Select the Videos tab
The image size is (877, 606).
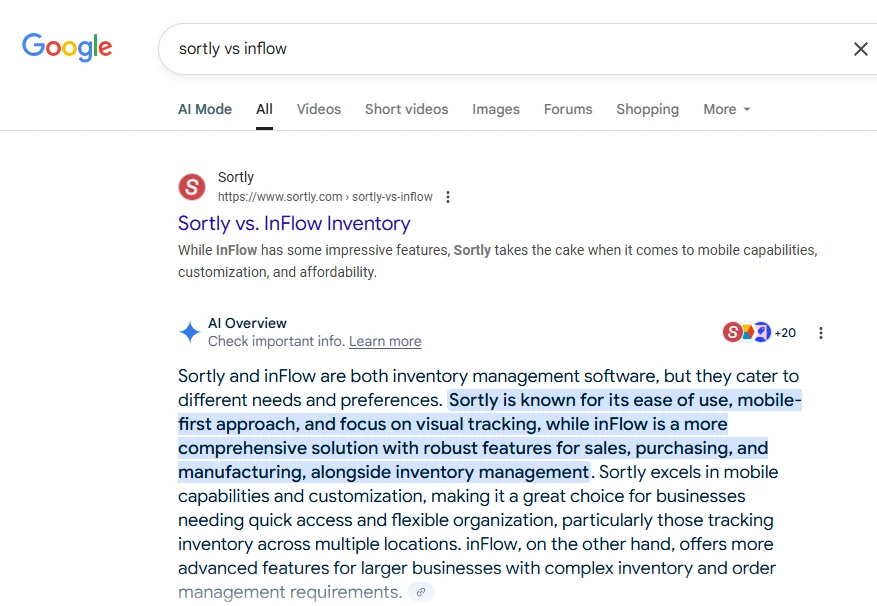click(x=319, y=109)
